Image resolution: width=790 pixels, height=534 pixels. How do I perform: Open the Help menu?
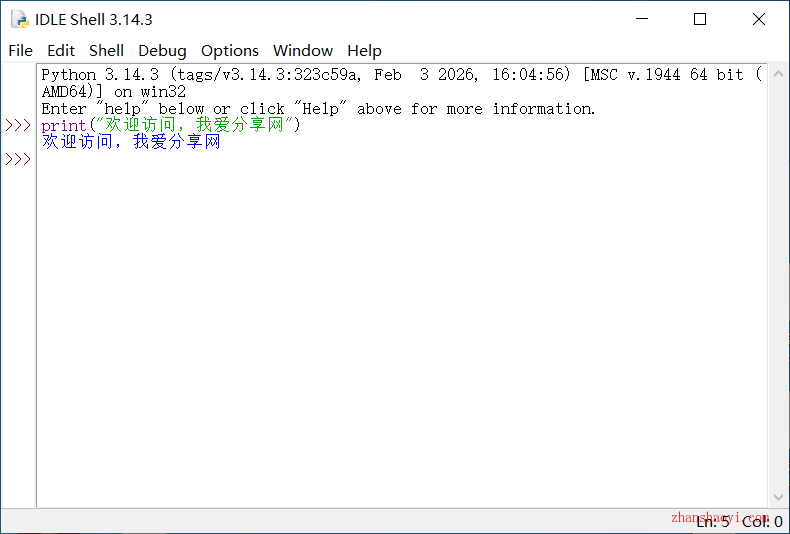point(364,51)
